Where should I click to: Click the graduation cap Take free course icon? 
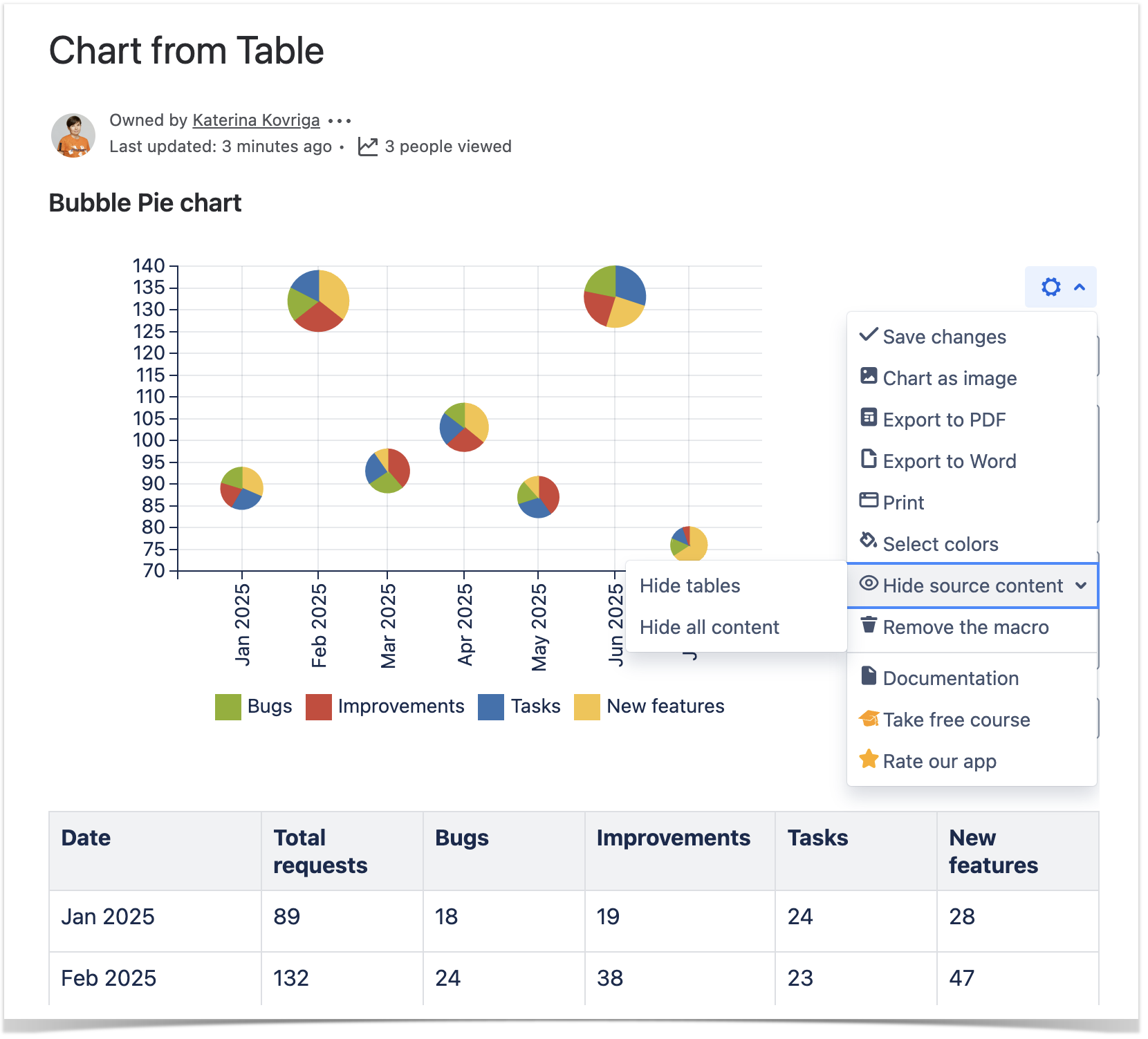tap(869, 718)
